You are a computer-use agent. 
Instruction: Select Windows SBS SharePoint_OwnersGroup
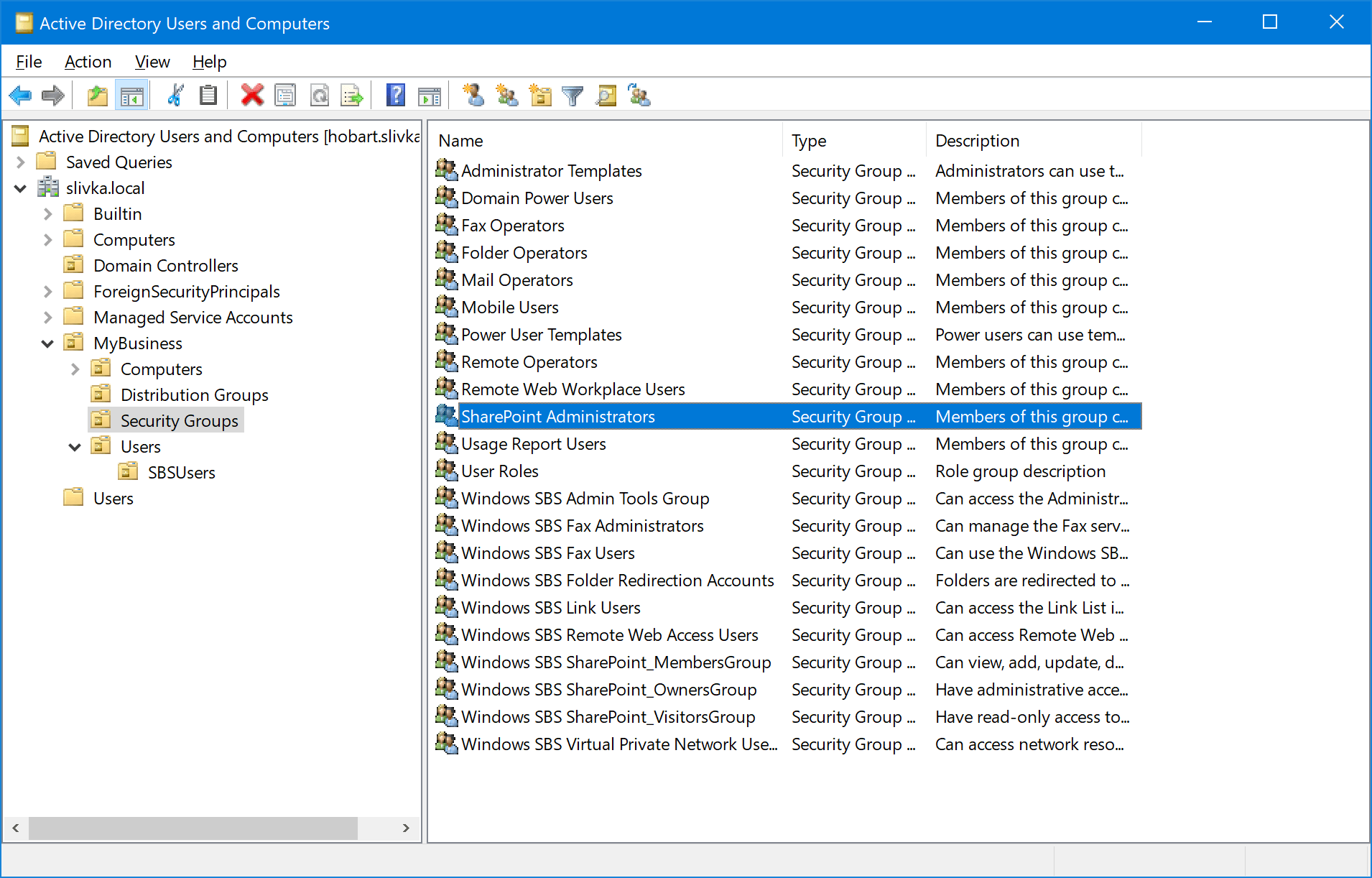pyautogui.click(x=608, y=690)
